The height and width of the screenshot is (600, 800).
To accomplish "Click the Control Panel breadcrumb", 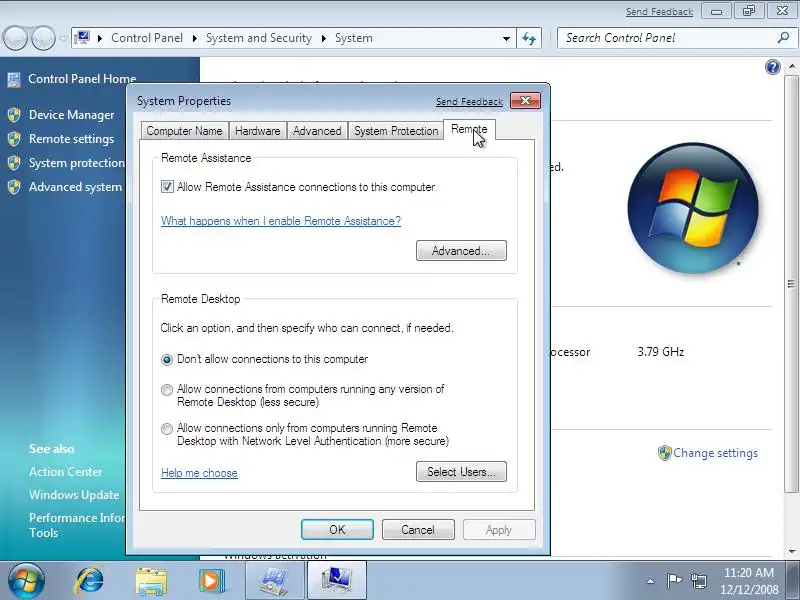I will (x=147, y=38).
